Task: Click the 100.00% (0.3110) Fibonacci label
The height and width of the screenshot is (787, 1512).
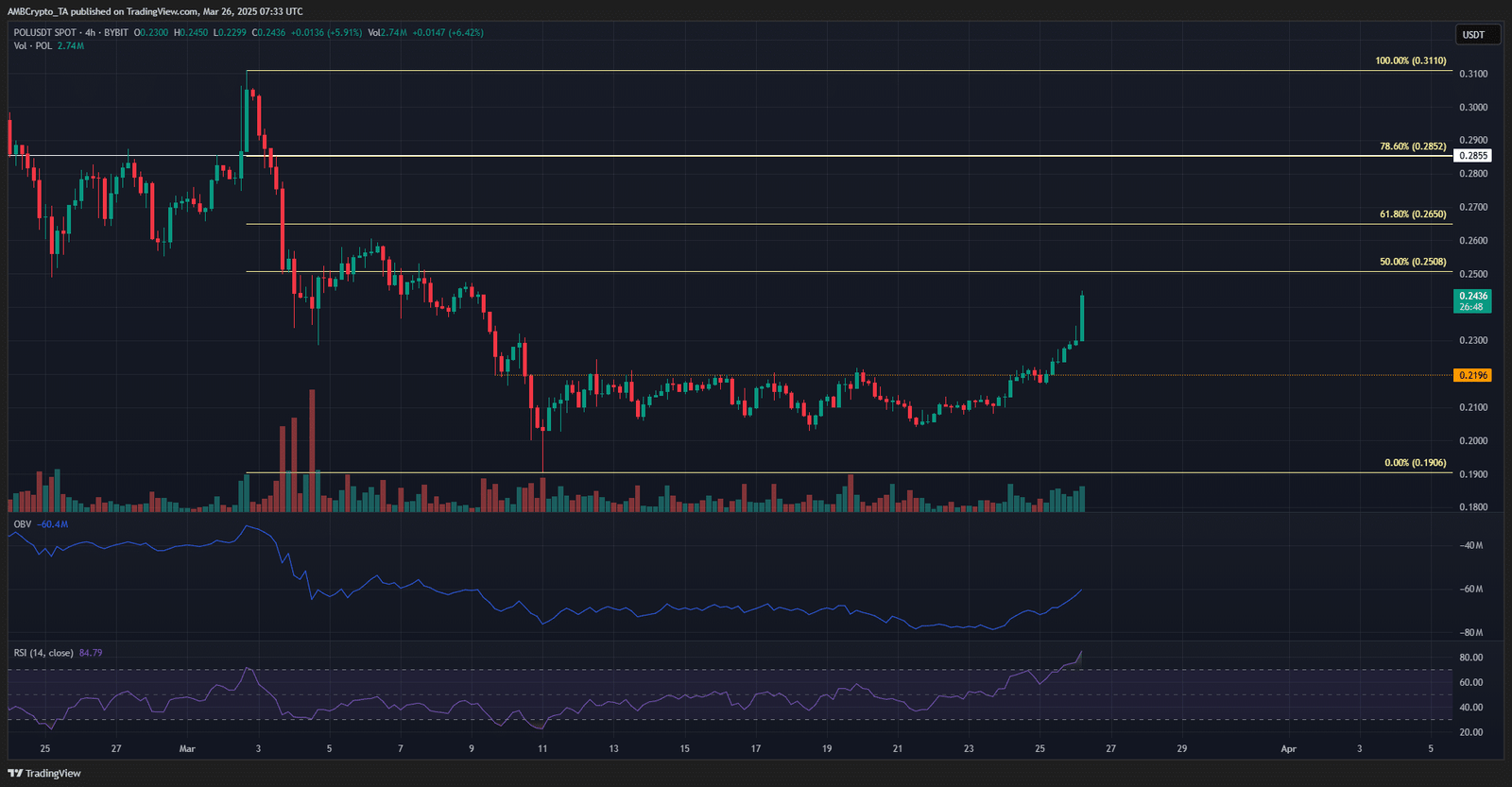Action: click(1410, 60)
